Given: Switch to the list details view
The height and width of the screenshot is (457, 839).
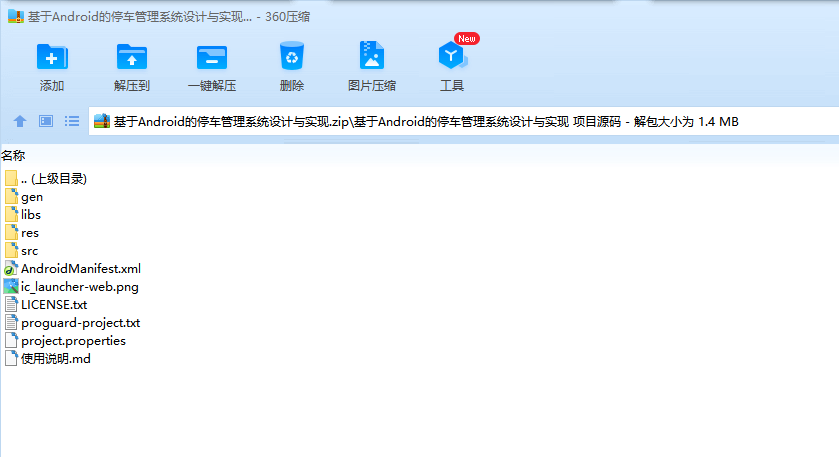Looking at the screenshot, I should pos(72,121).
